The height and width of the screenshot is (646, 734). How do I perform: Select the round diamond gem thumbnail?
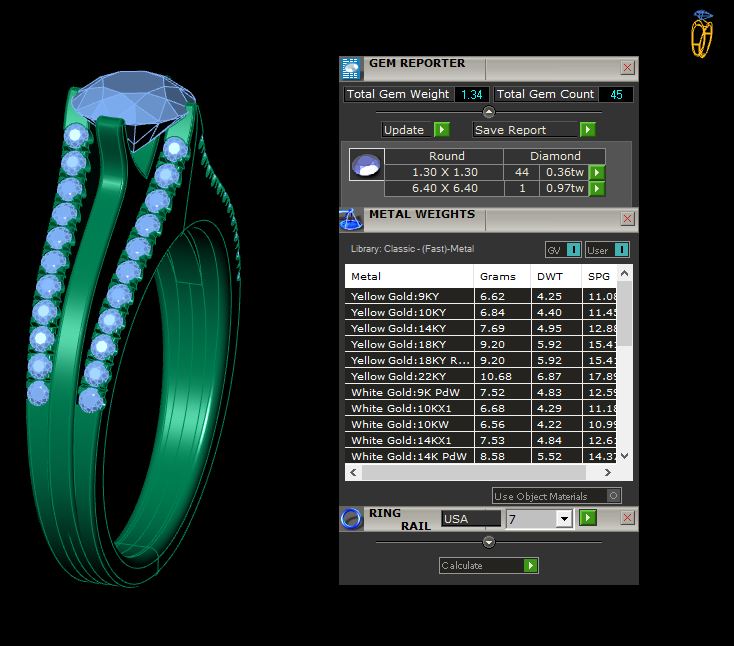[x=367, y=164]
